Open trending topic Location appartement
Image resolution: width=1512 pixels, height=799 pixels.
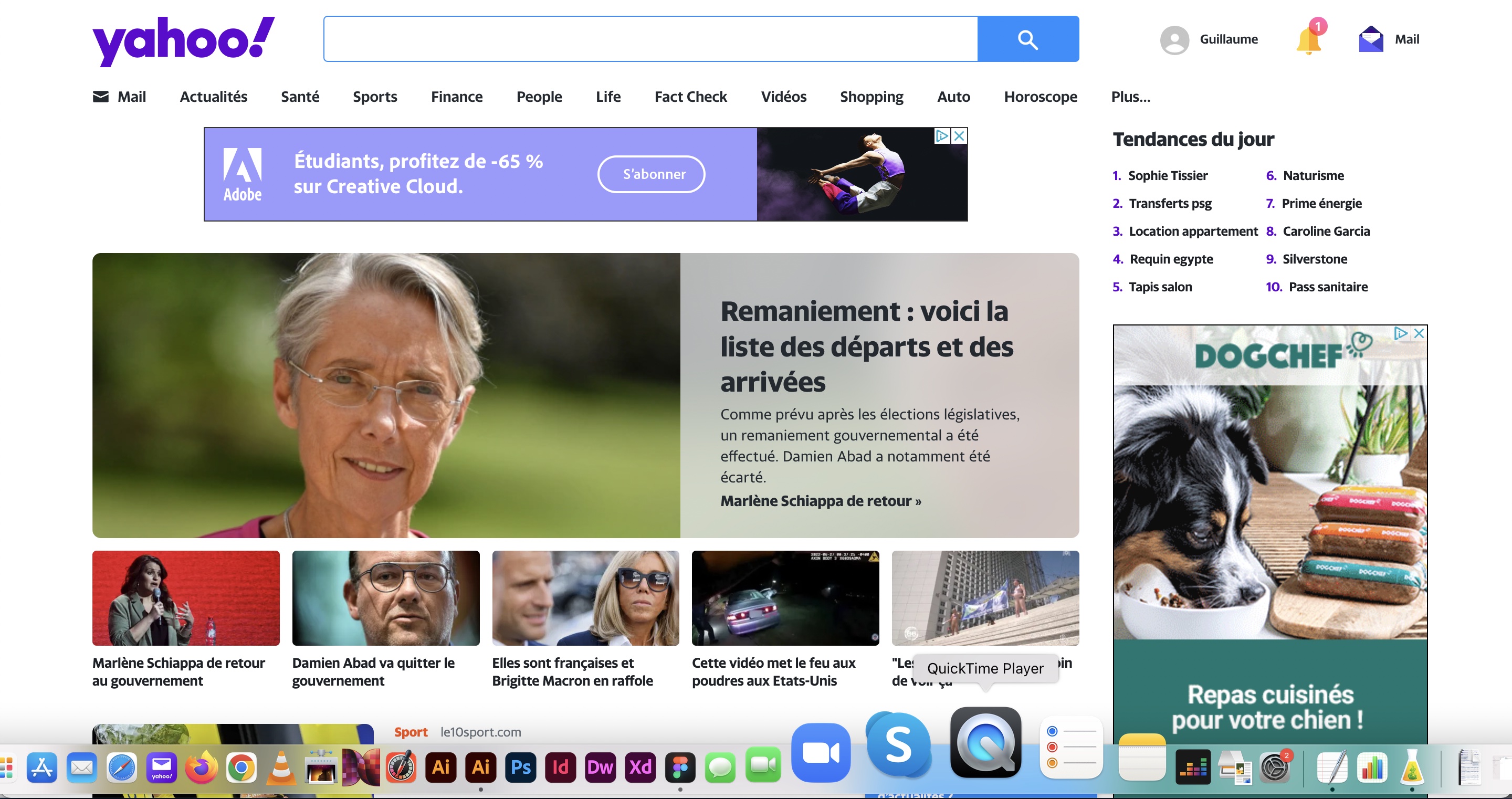1193,232
